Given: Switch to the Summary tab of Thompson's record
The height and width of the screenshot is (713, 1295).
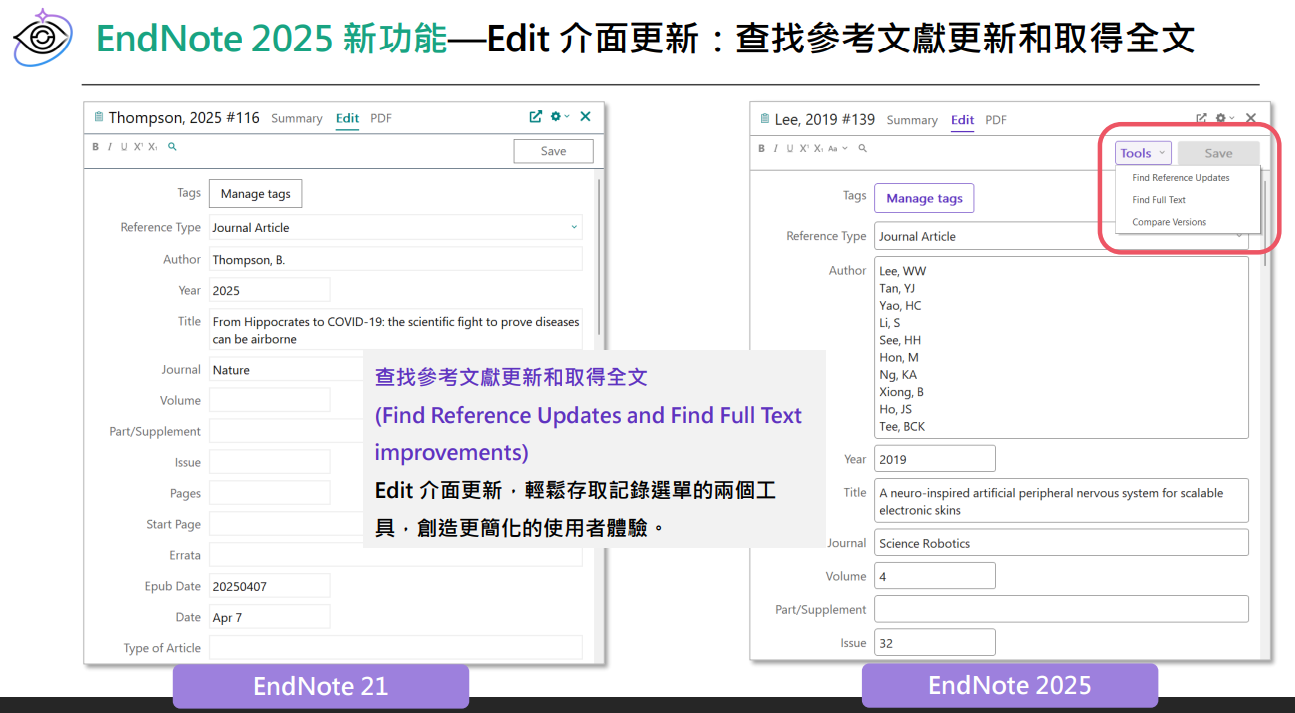Looking at the screenshot, I should [297, 117].
